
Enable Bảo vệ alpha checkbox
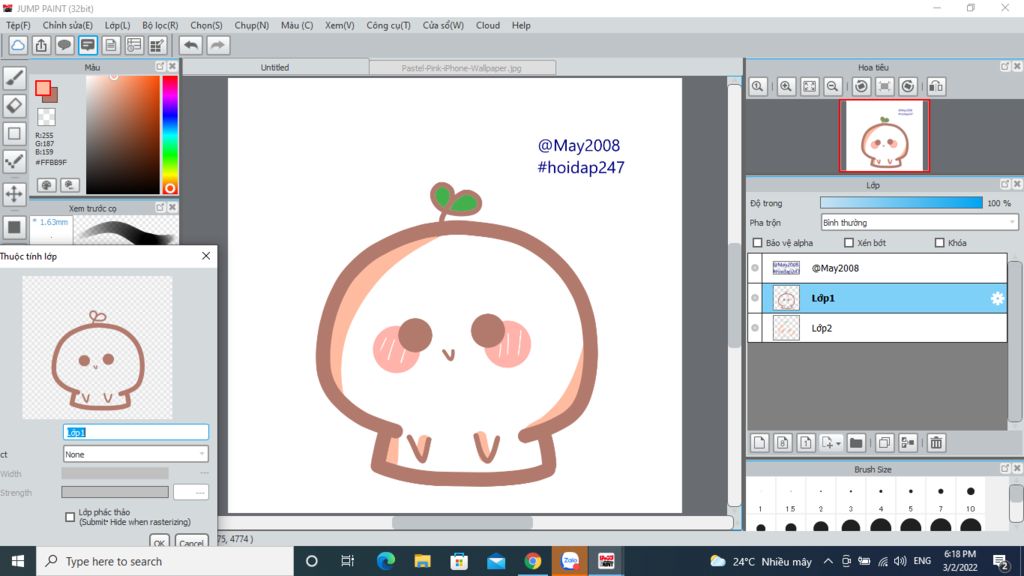758,243
